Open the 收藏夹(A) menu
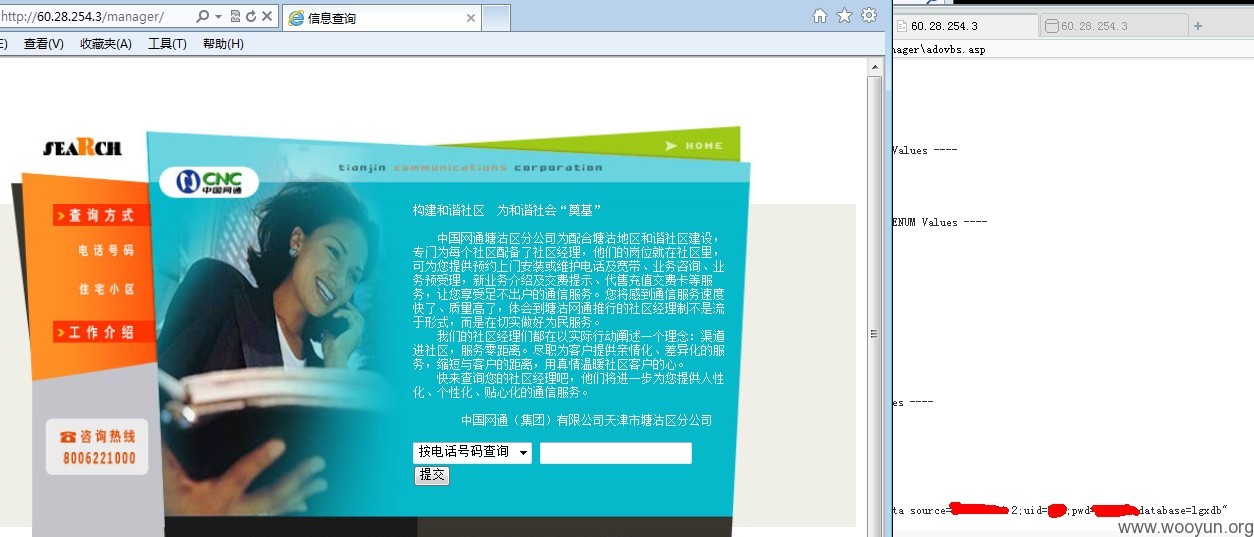The width and height of the screenshot is (1254, 537). [106, 44]
